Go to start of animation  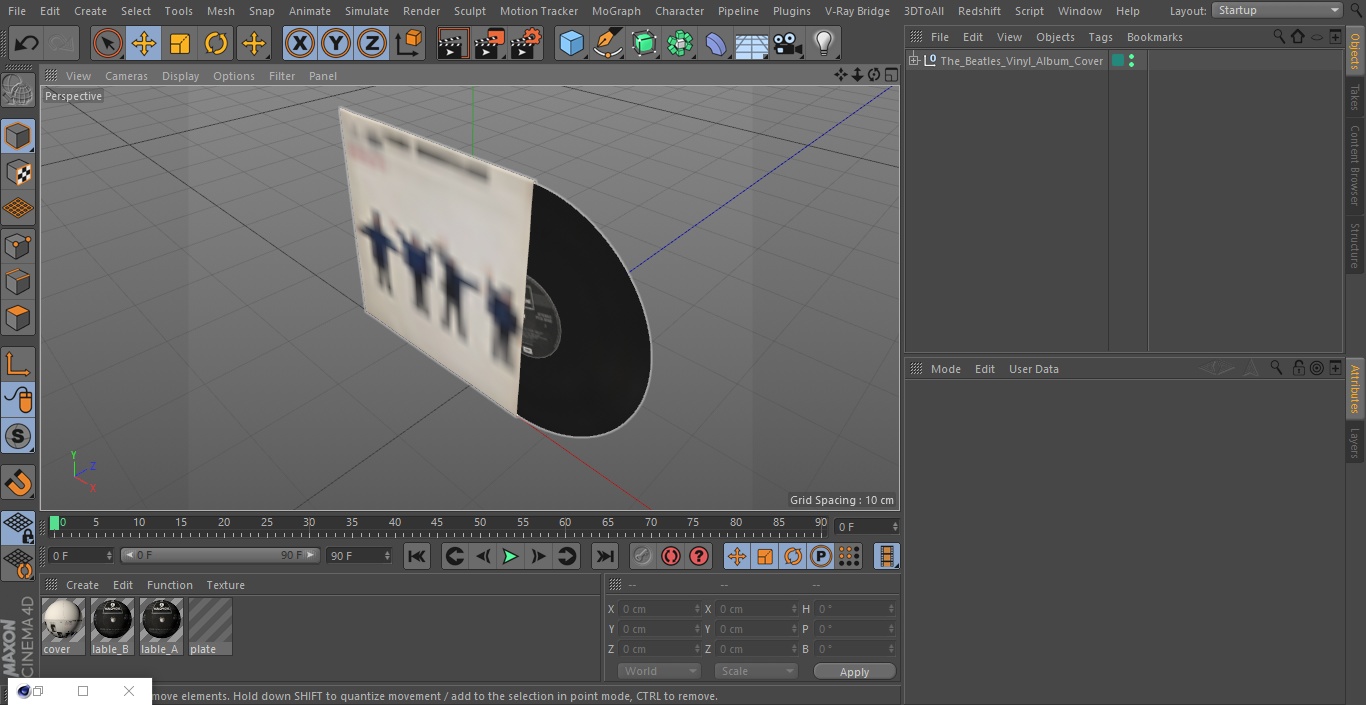coord(417,556)
